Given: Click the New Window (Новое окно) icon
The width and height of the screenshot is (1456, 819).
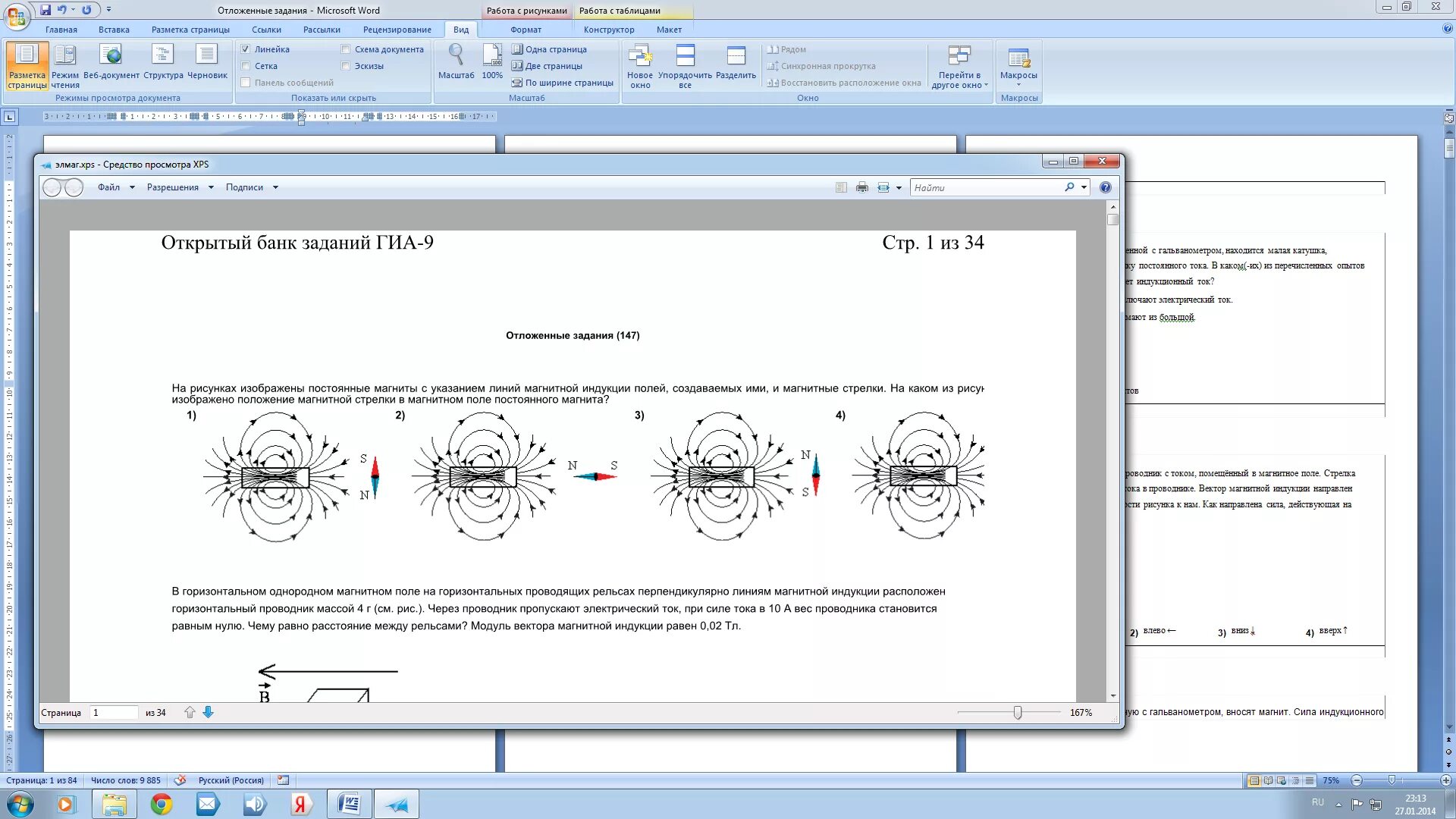Looking at the screenshot, I should 640,55.
